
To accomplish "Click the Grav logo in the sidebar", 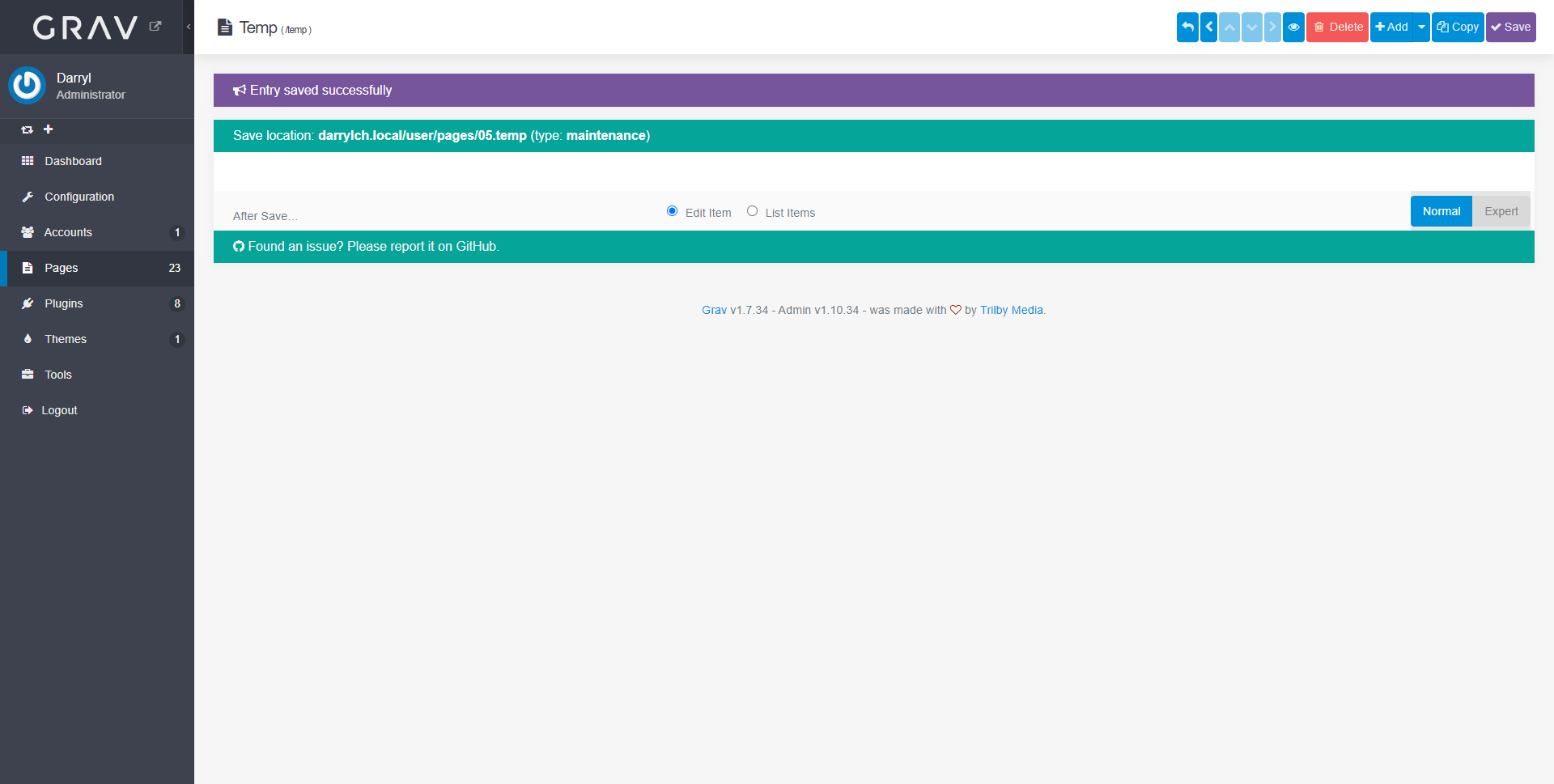I will [85, 28].
